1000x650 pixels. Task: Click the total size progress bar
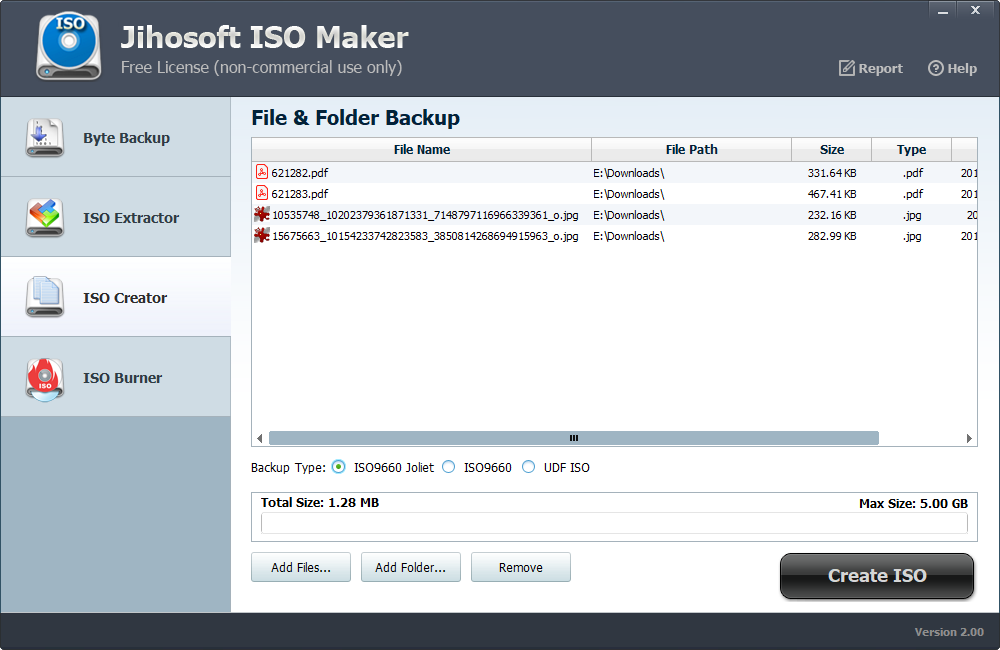tap(614, 524)
